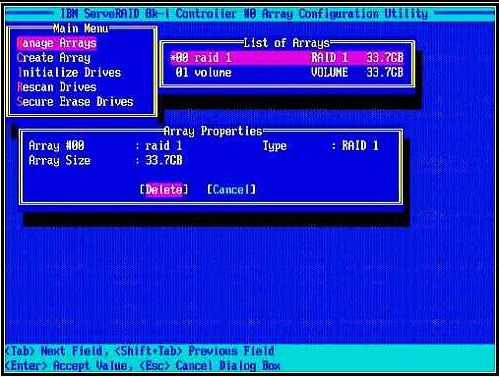Click the Type RAID 1 value in properties
This screenshot has height=377, width=499.
point(360,146)
